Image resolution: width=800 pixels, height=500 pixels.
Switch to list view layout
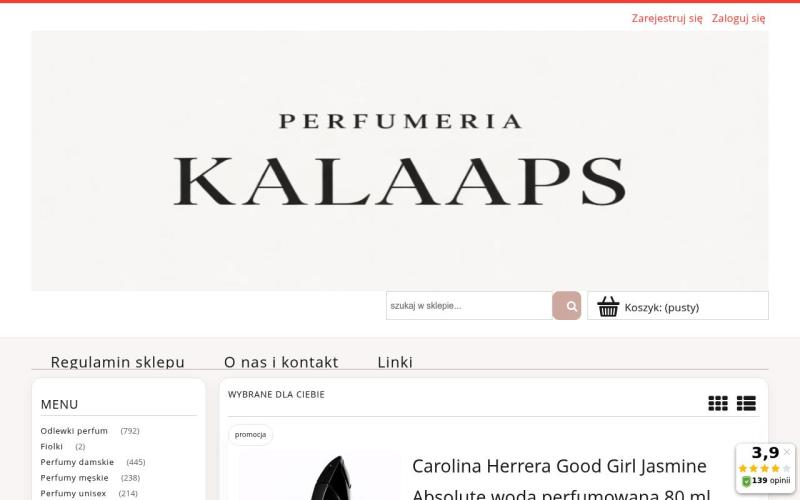click(x=746, y=403)
